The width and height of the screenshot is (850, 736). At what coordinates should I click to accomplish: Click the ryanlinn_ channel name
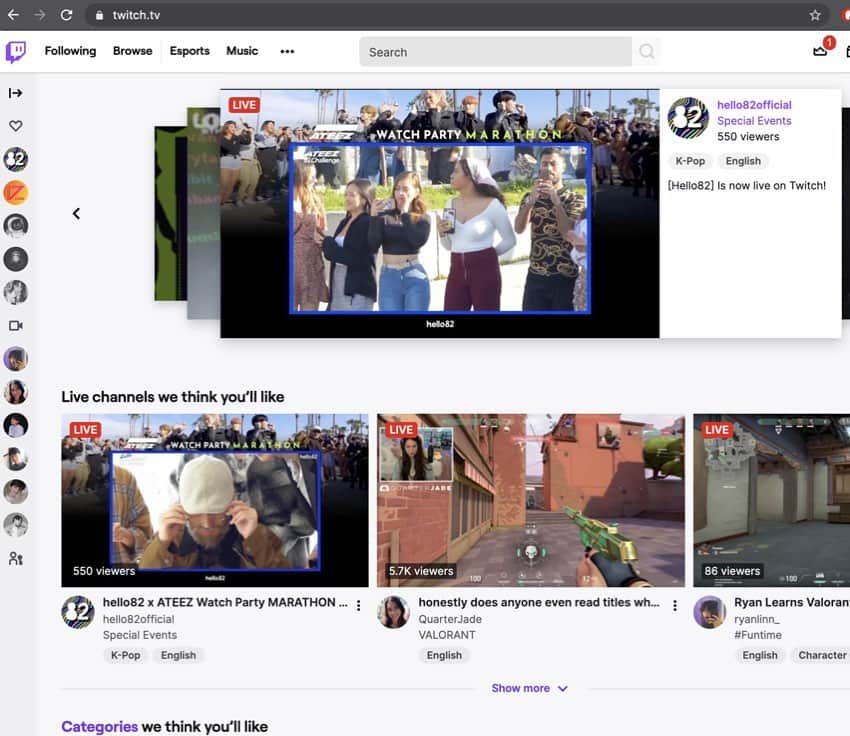point(757,619)
